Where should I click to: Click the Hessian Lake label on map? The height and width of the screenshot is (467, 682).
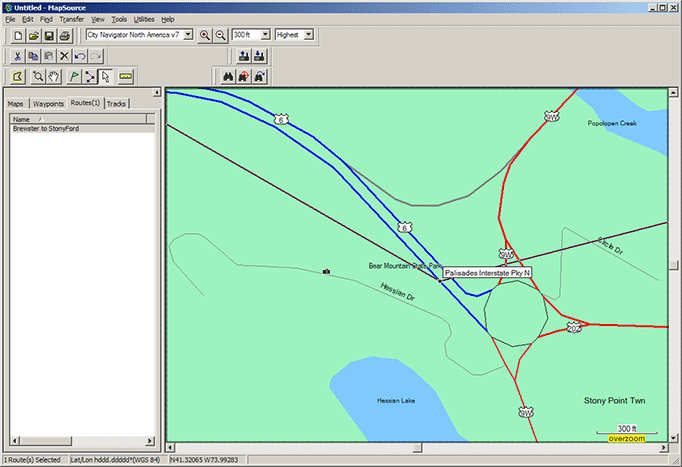click(396, 400)
